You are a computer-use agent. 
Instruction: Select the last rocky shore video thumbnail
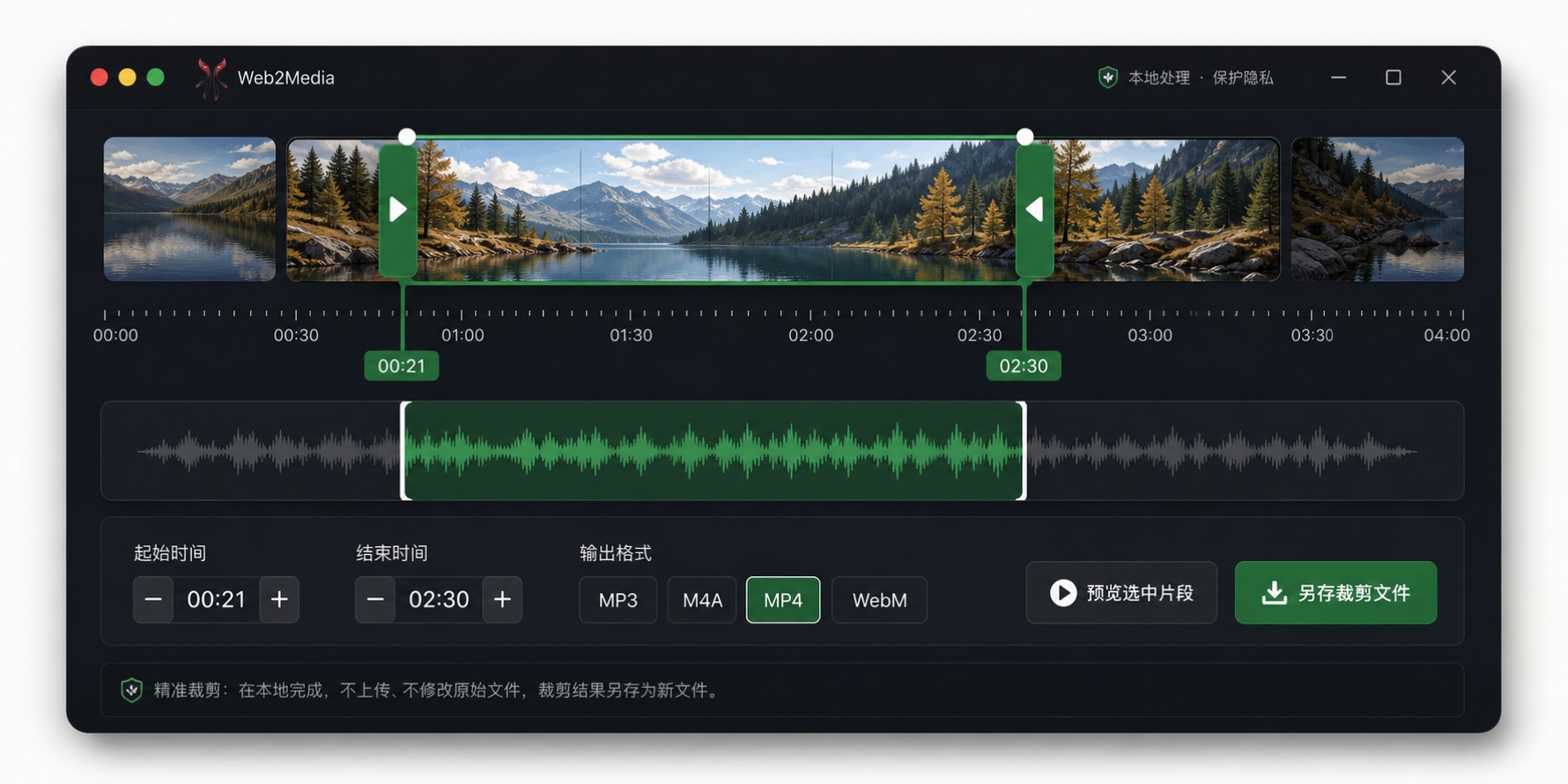coord(1378,210)
